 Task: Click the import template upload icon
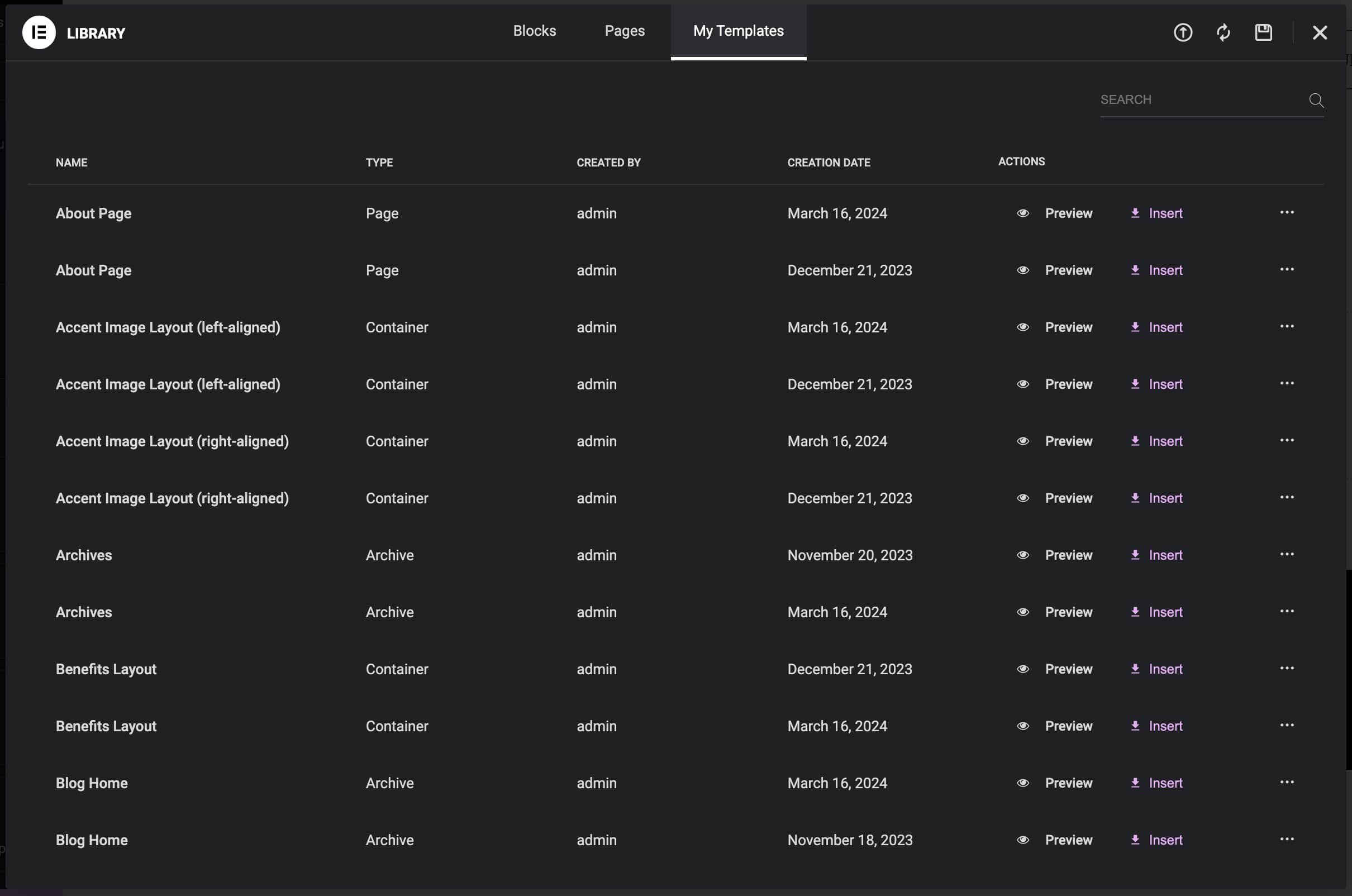coord(1182,32)
